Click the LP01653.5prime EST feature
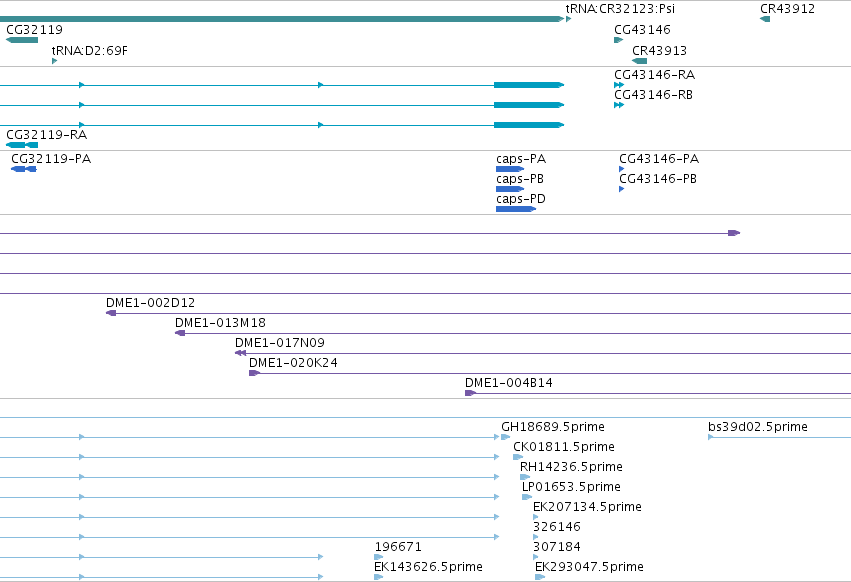851x582 pixels. (526, 497)
